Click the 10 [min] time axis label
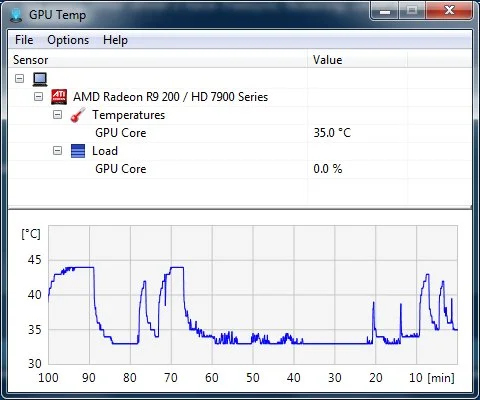The image size is (480, 400). [x=432, y=378]
